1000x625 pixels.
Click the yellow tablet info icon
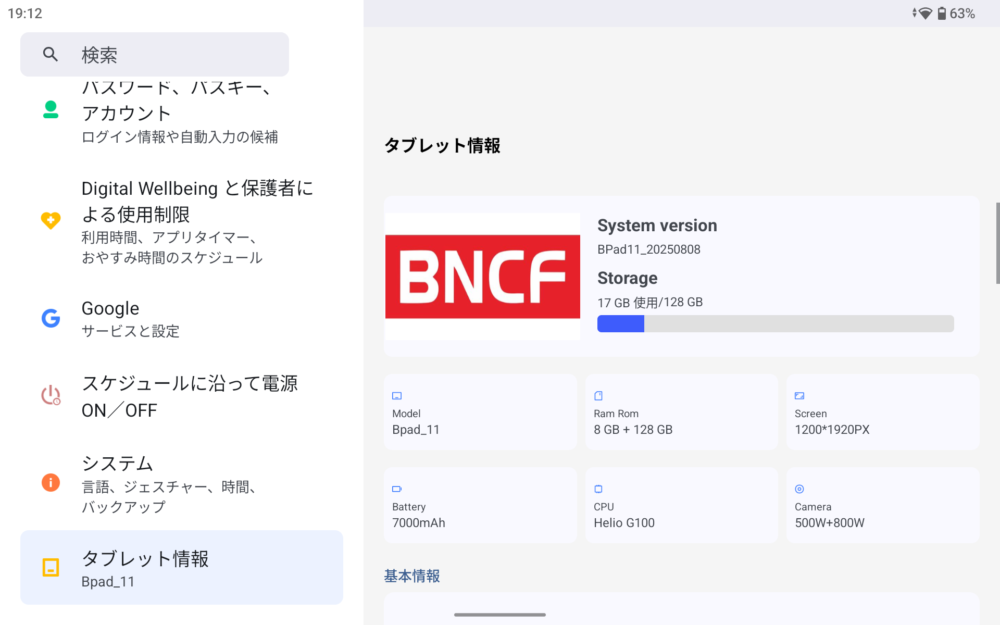pyautogui.click(x=51, y=568)
